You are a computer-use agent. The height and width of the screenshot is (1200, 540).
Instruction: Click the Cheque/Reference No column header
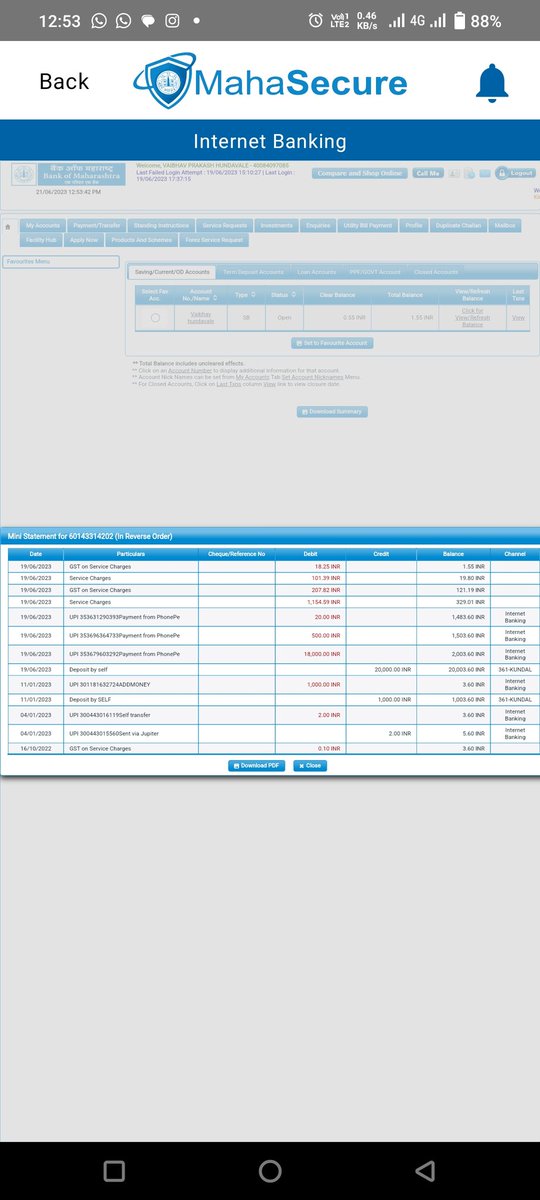point(236,553)
